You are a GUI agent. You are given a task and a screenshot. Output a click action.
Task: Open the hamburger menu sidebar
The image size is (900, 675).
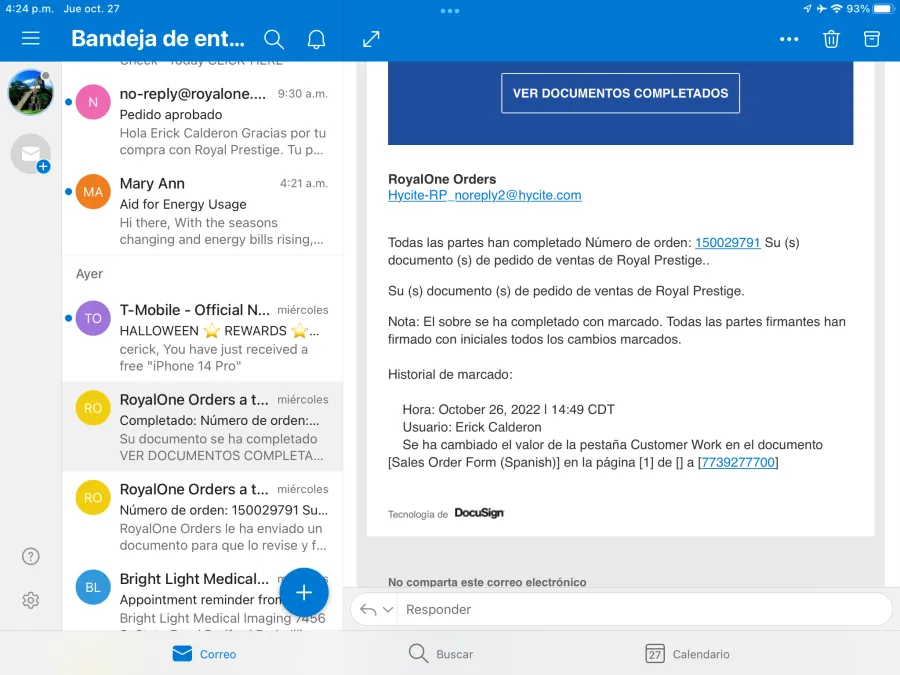point(31,39)
